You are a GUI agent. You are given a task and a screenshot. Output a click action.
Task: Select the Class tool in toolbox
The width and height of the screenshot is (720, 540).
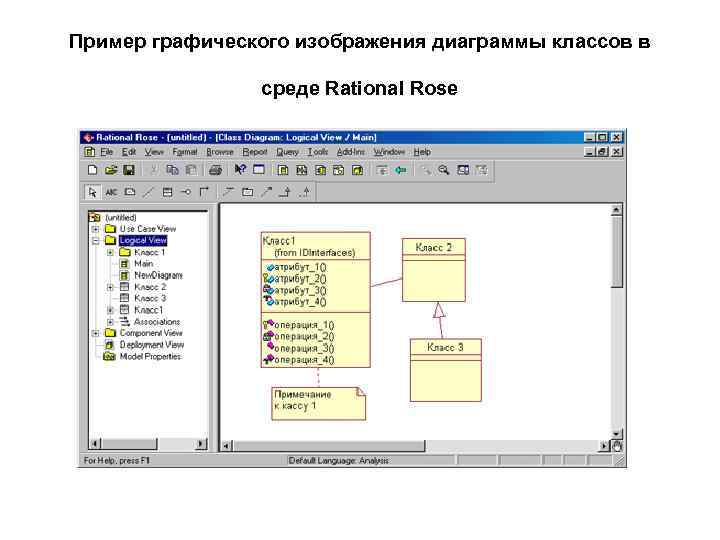pos(167,192)
